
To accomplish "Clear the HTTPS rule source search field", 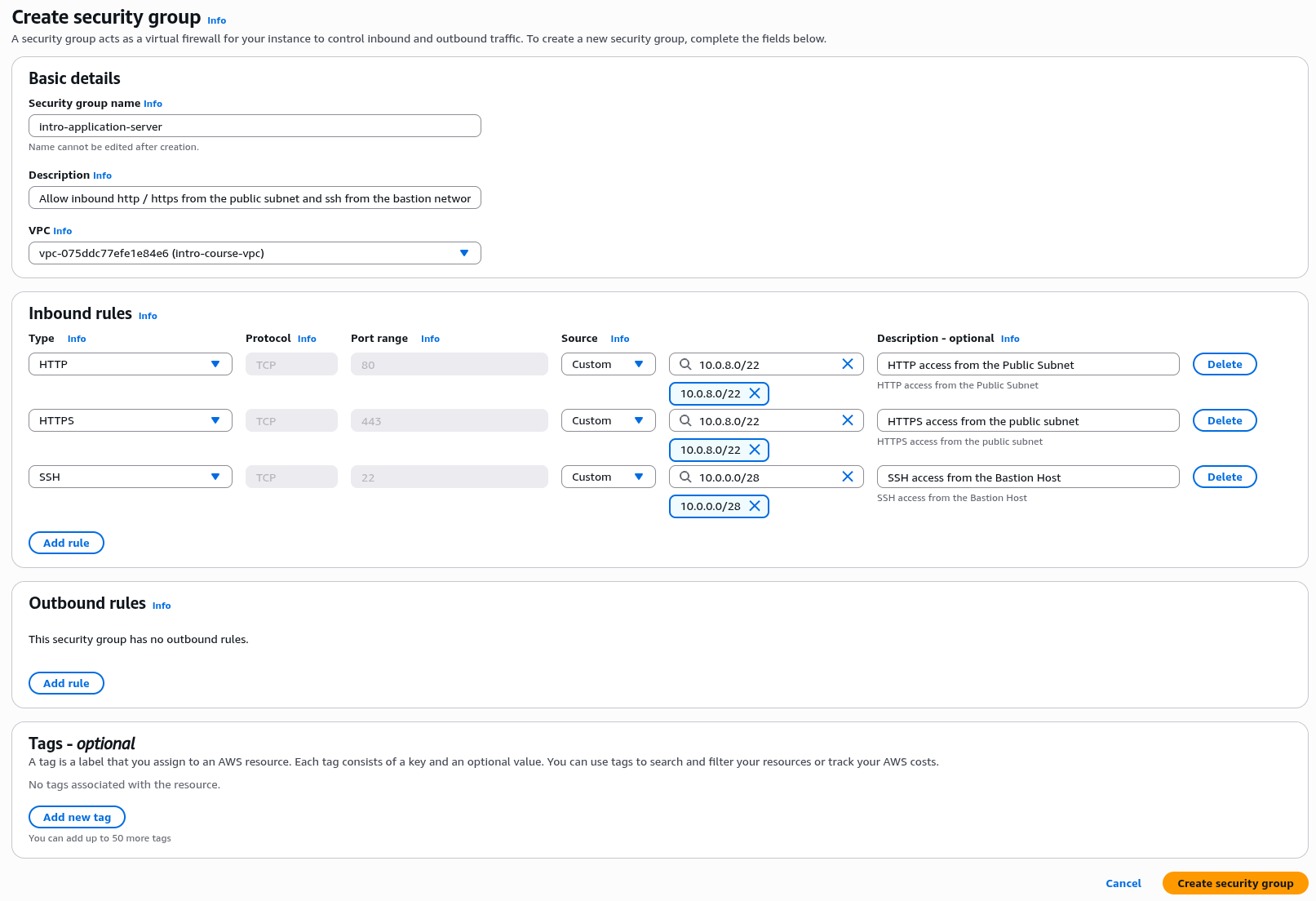I will [x=847, y=420].
